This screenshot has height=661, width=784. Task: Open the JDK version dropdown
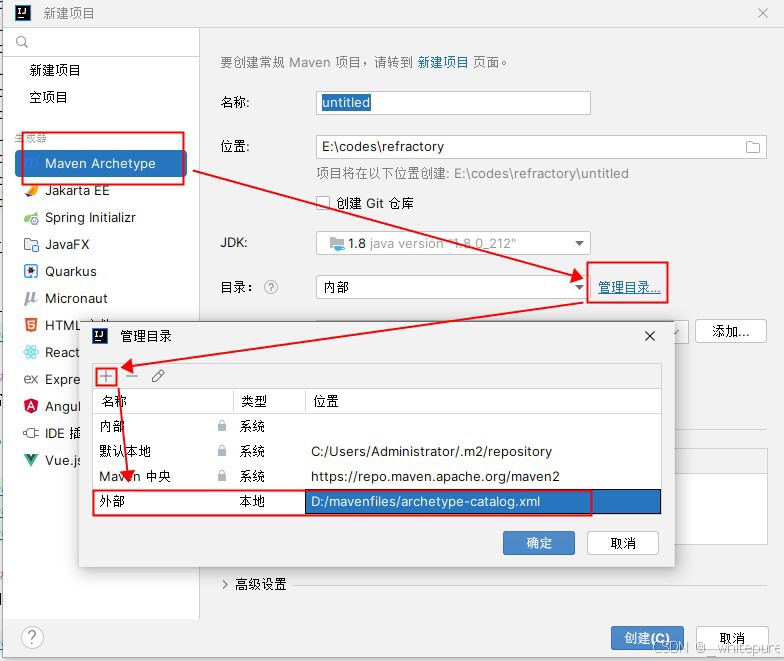[453, 244]
